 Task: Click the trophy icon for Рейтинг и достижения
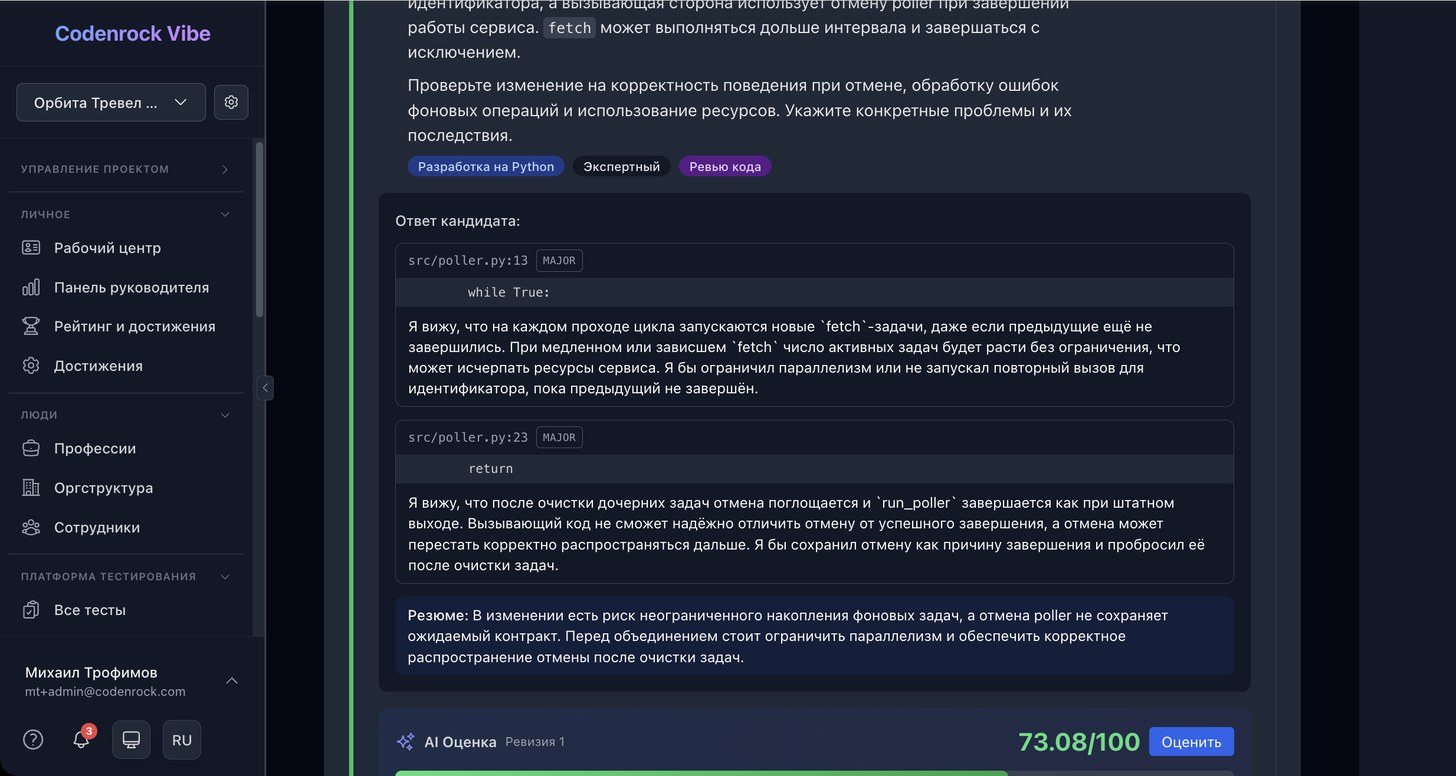31,326
